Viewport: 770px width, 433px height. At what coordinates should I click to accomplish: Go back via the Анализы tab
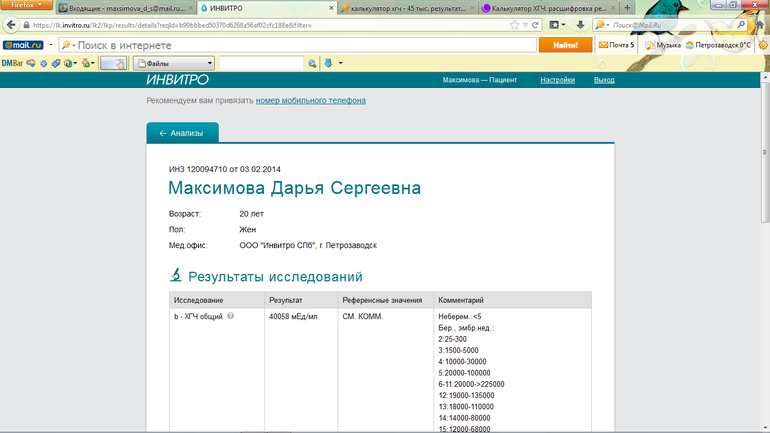182,133
